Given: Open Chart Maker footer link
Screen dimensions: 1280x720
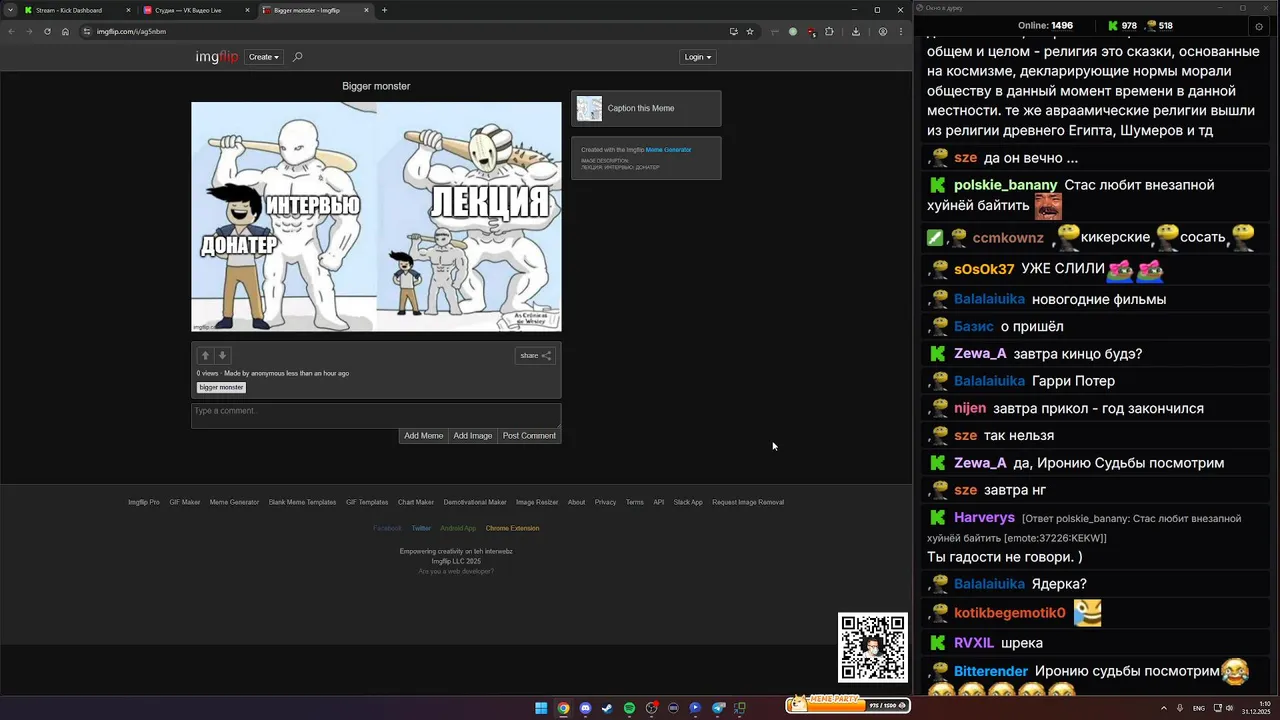Looking at the screenshot, I should tap(416, 502).
